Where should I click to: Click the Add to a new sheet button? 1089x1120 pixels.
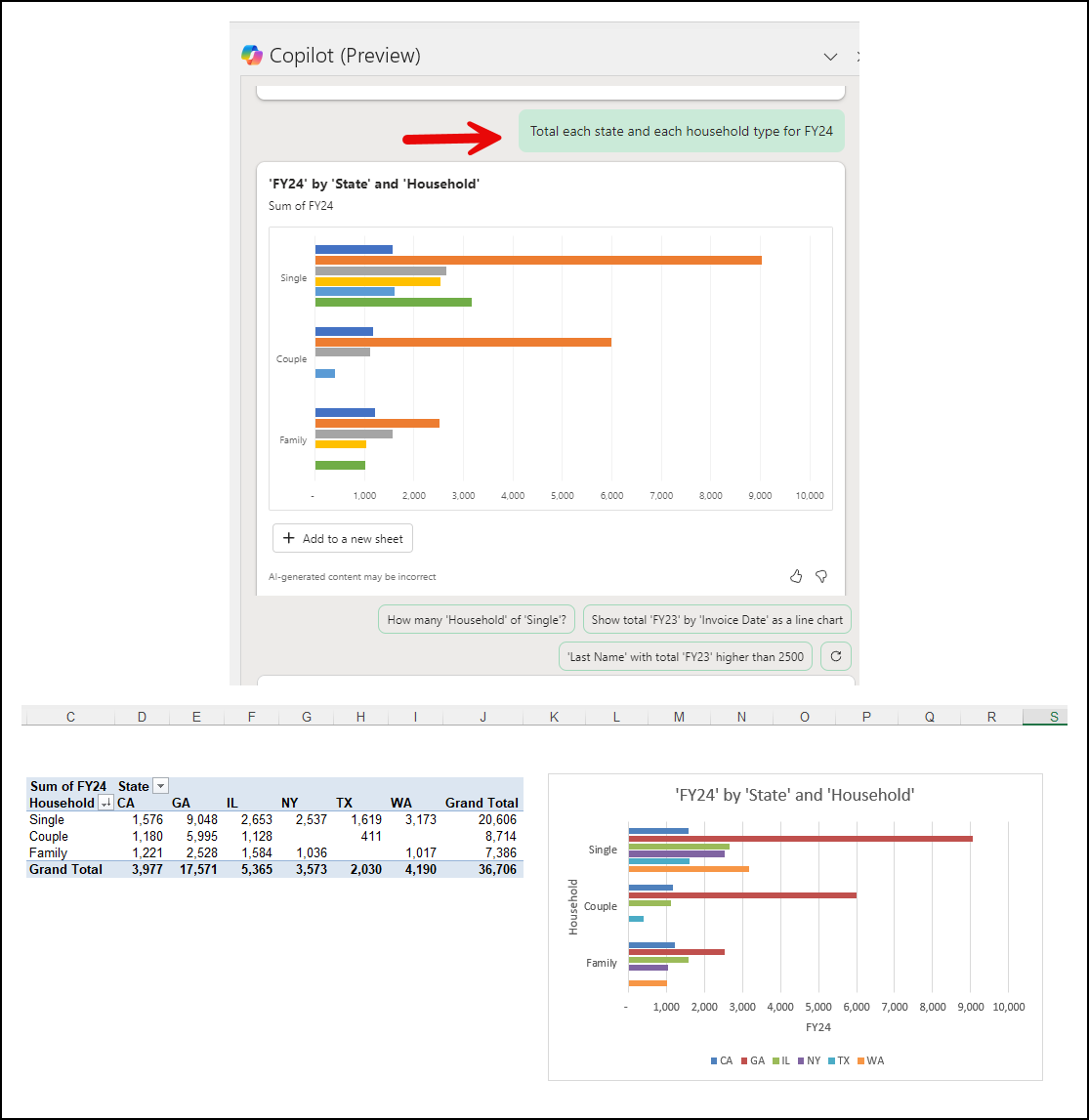click(x=342, y=538)
